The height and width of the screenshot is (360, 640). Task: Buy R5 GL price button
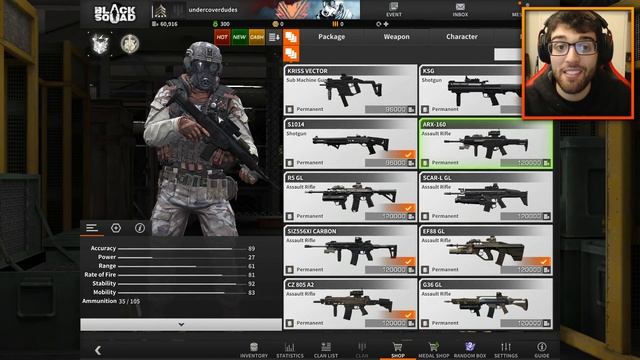390,216
